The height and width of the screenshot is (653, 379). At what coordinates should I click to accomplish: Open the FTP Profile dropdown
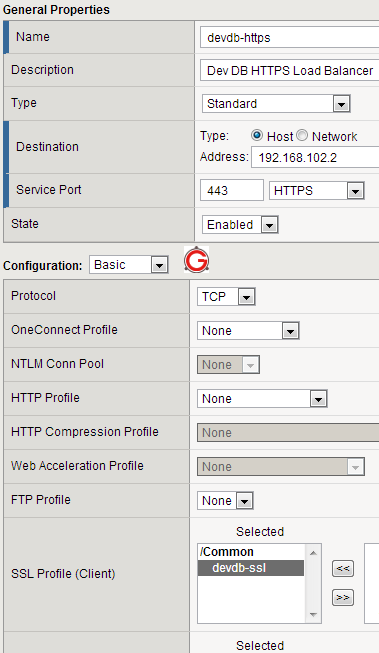[225, 501]
